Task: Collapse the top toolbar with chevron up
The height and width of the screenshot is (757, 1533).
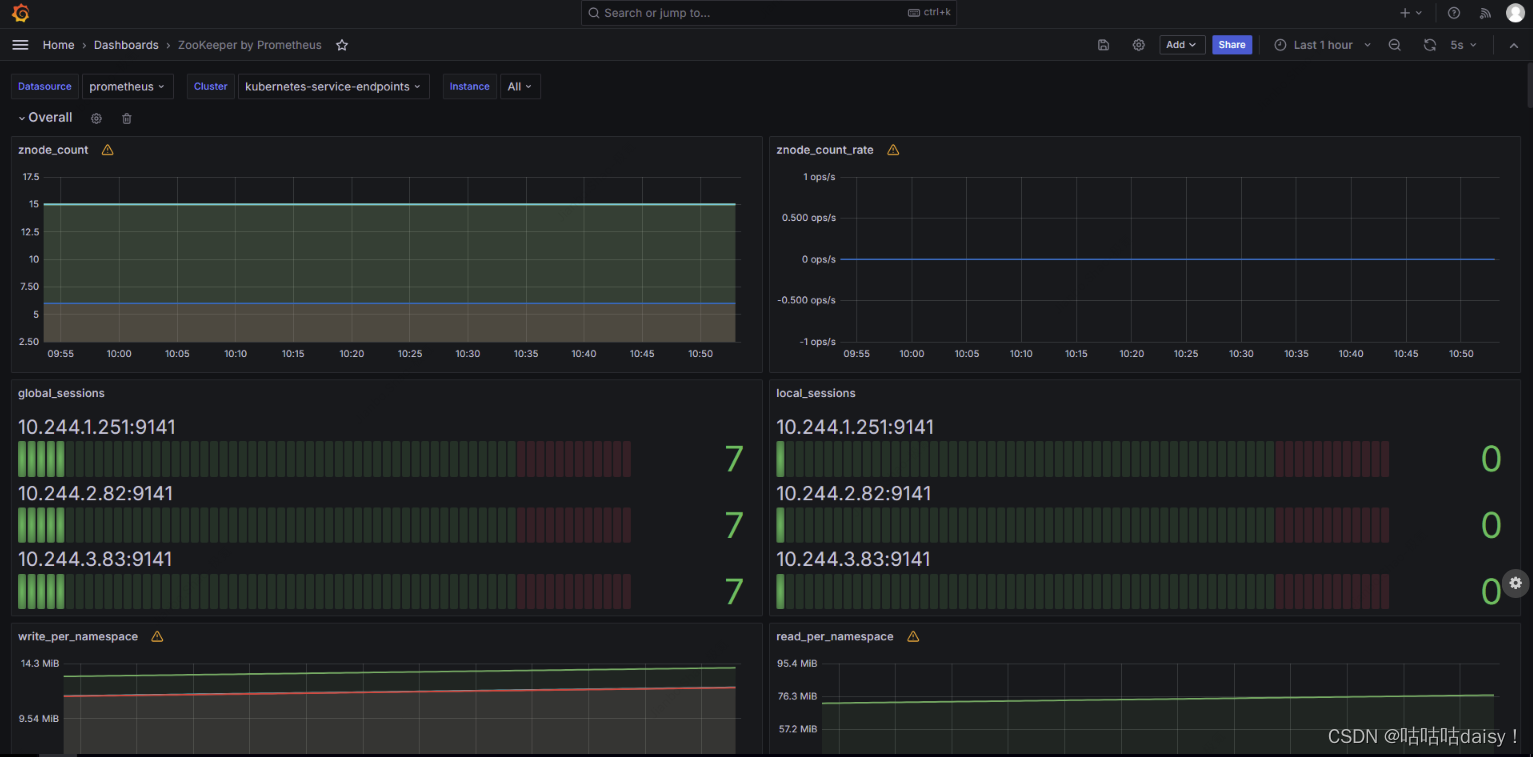Action: click(x=1513, y=45)
